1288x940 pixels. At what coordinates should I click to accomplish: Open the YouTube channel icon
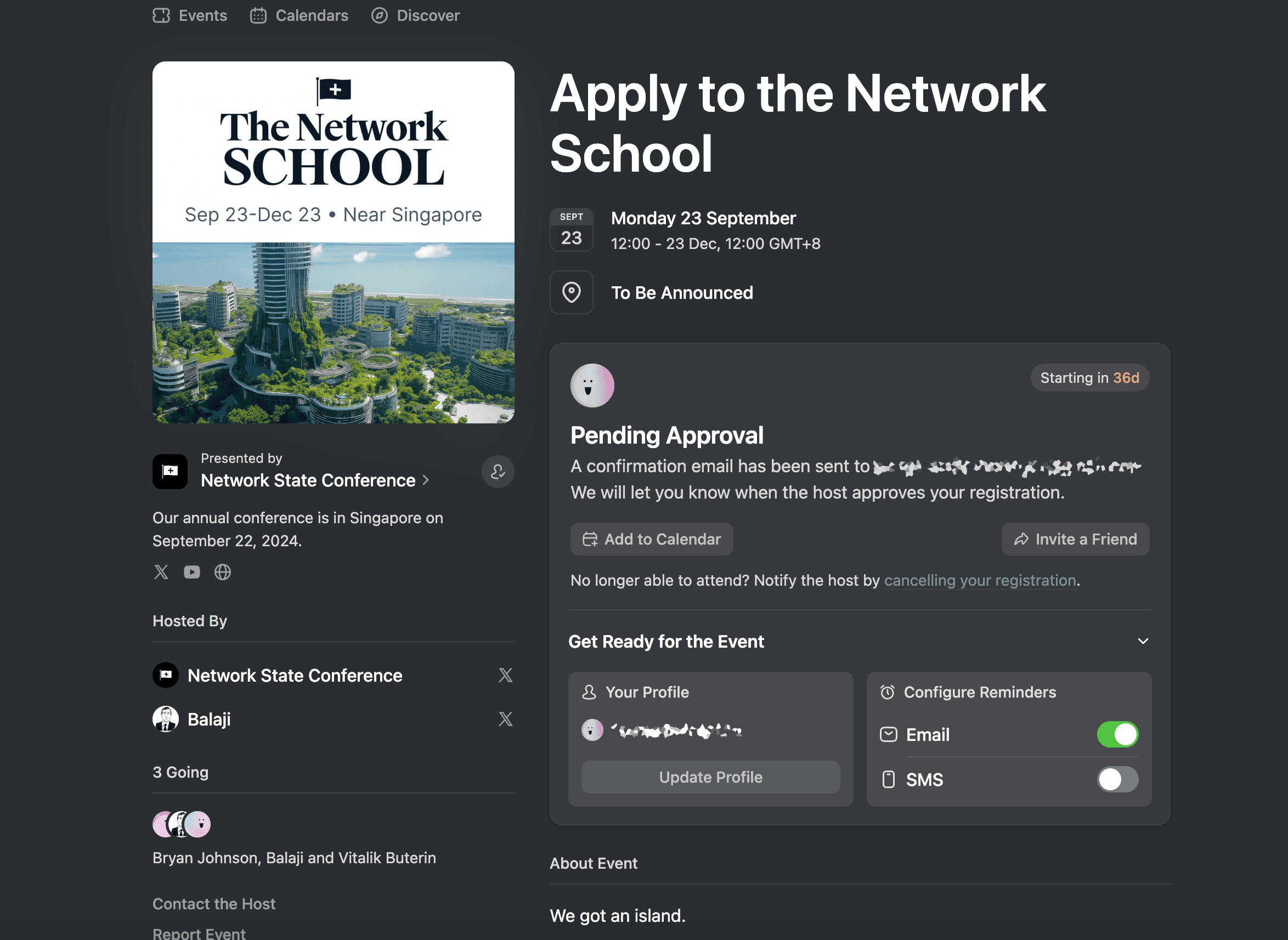(192, 572)
